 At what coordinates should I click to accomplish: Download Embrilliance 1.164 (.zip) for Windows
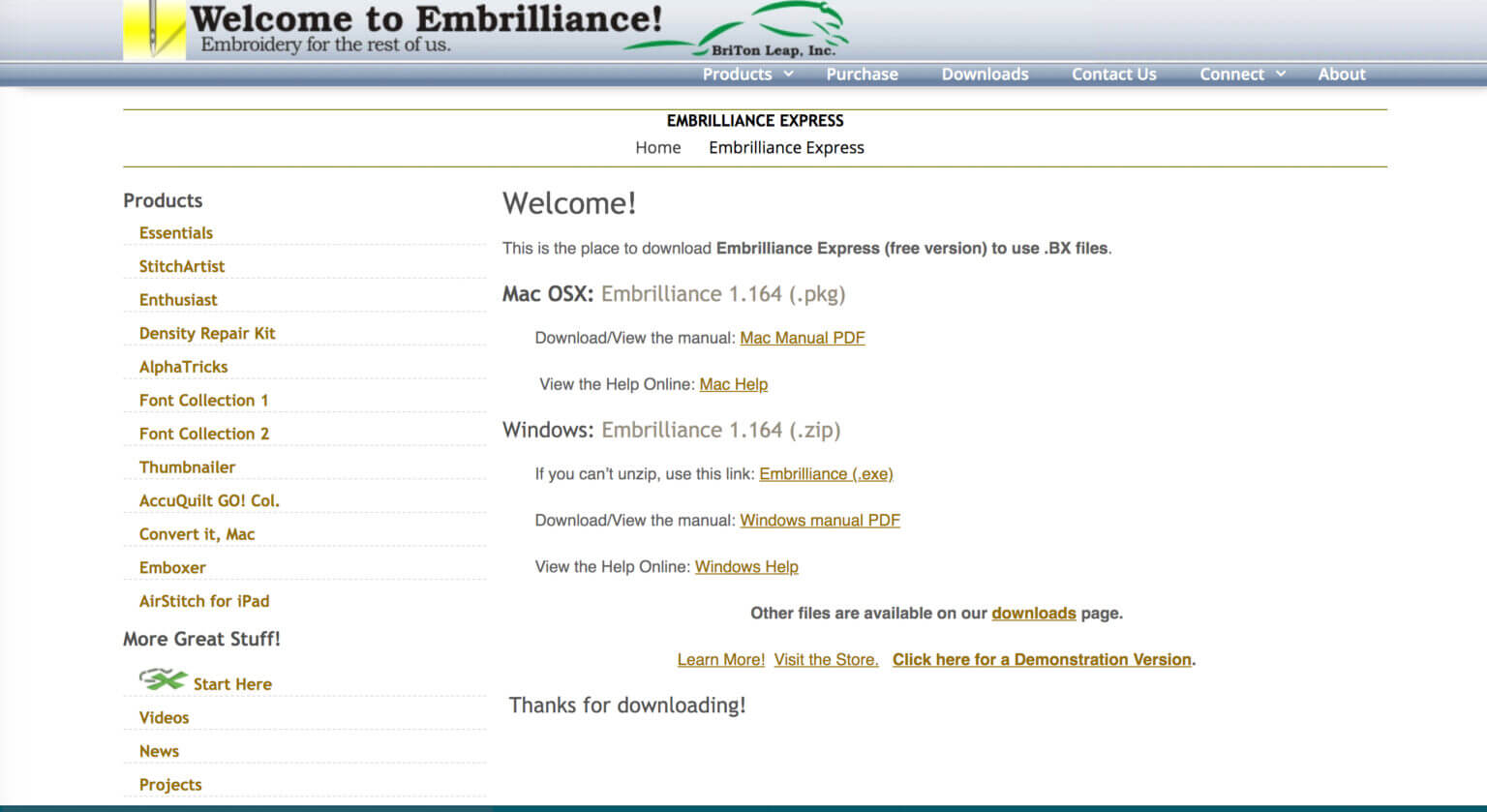[x=720, y=431]
